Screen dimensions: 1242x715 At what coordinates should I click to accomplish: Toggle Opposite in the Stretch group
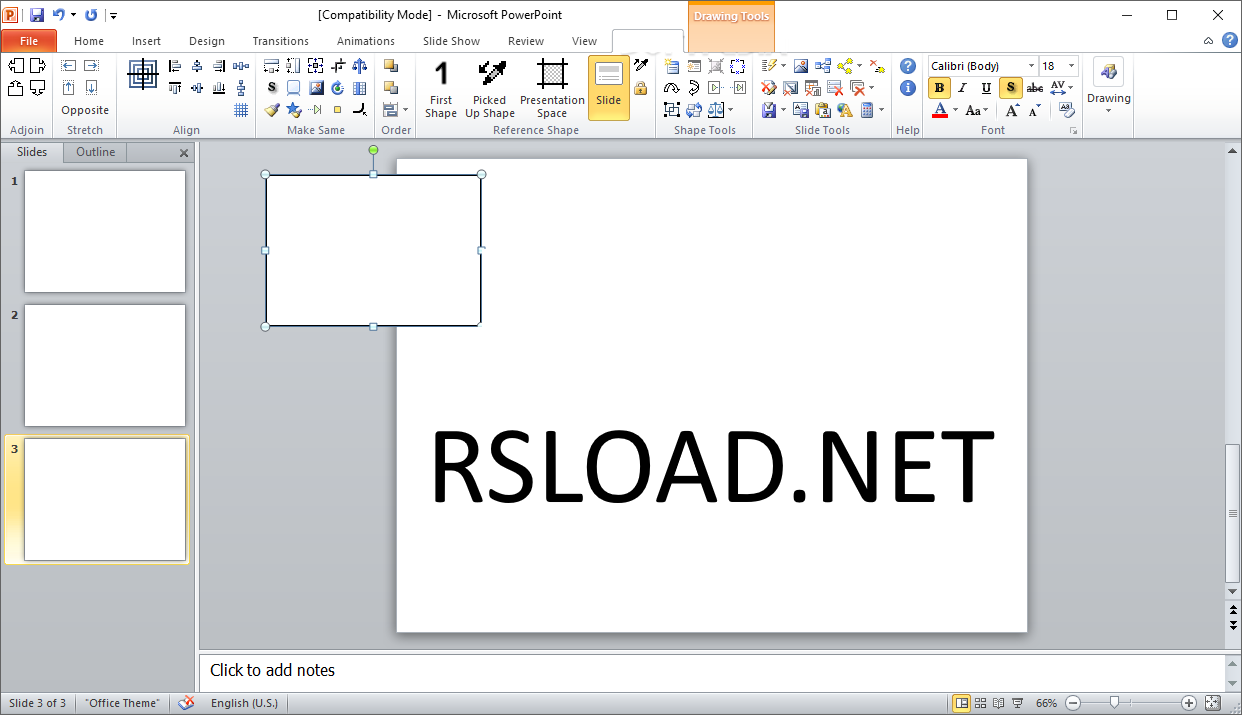tap(85, 110)
